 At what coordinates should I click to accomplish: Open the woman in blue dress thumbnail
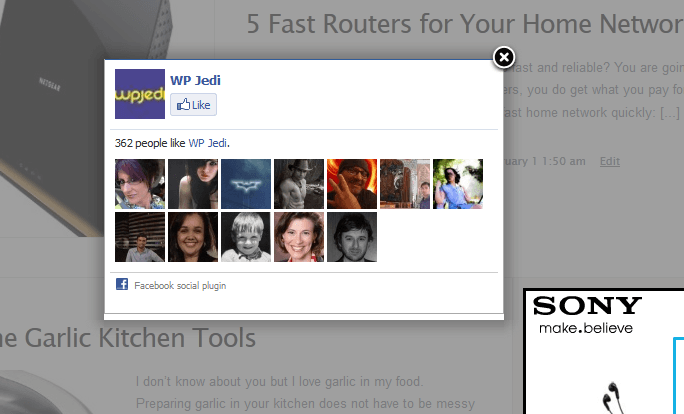(x=458, y=184)
